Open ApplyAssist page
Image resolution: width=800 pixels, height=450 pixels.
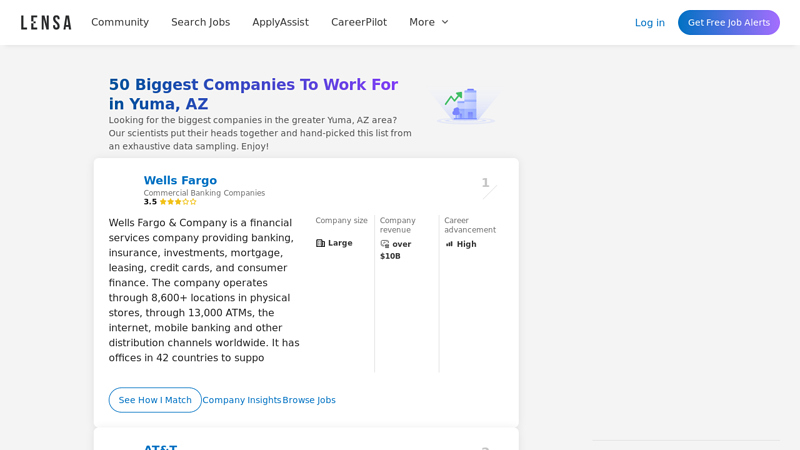pos(280,22)
